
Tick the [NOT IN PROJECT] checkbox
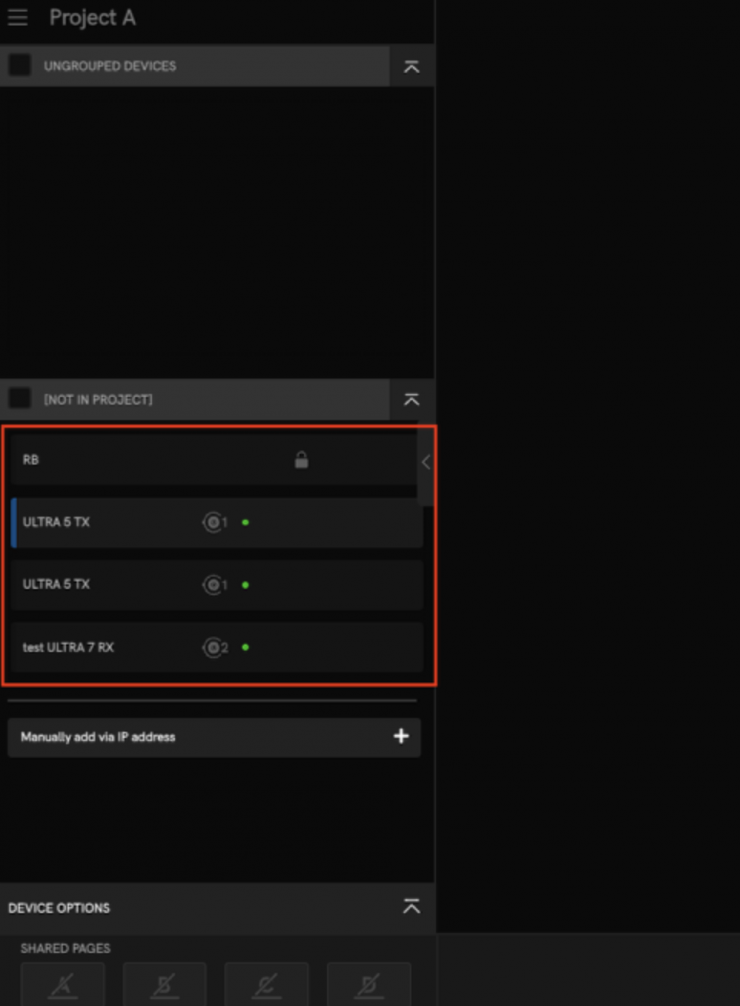coord(19,399)
